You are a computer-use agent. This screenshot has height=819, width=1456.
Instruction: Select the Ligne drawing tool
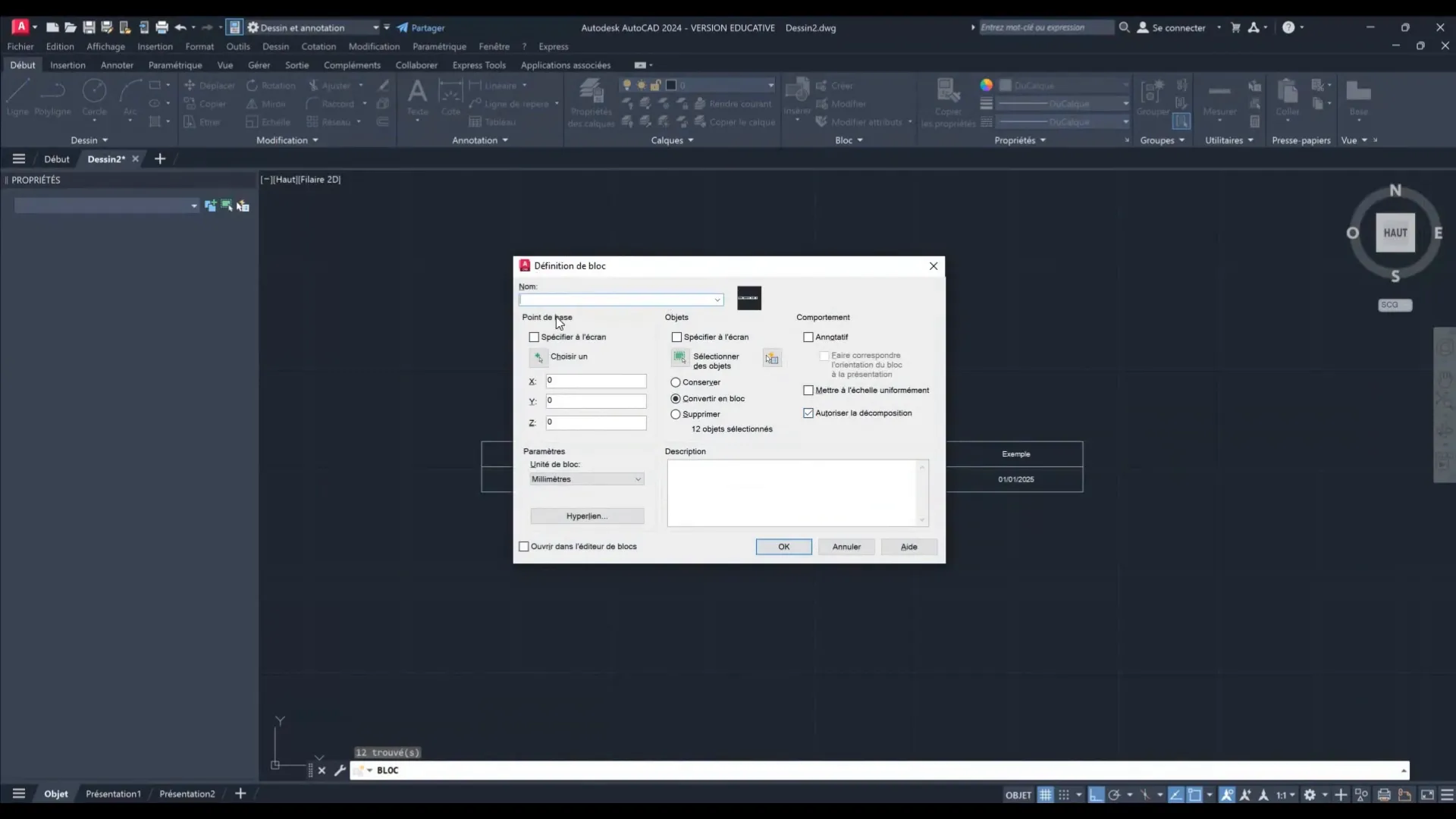[x=17, y=98]
